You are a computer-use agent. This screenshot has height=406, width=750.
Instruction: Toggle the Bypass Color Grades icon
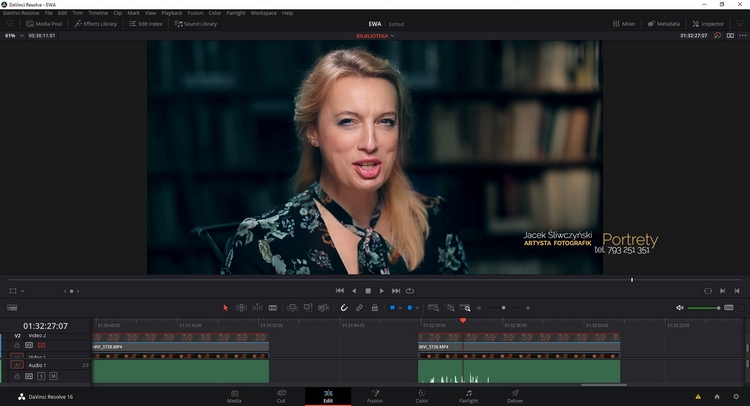coord(717,35)
